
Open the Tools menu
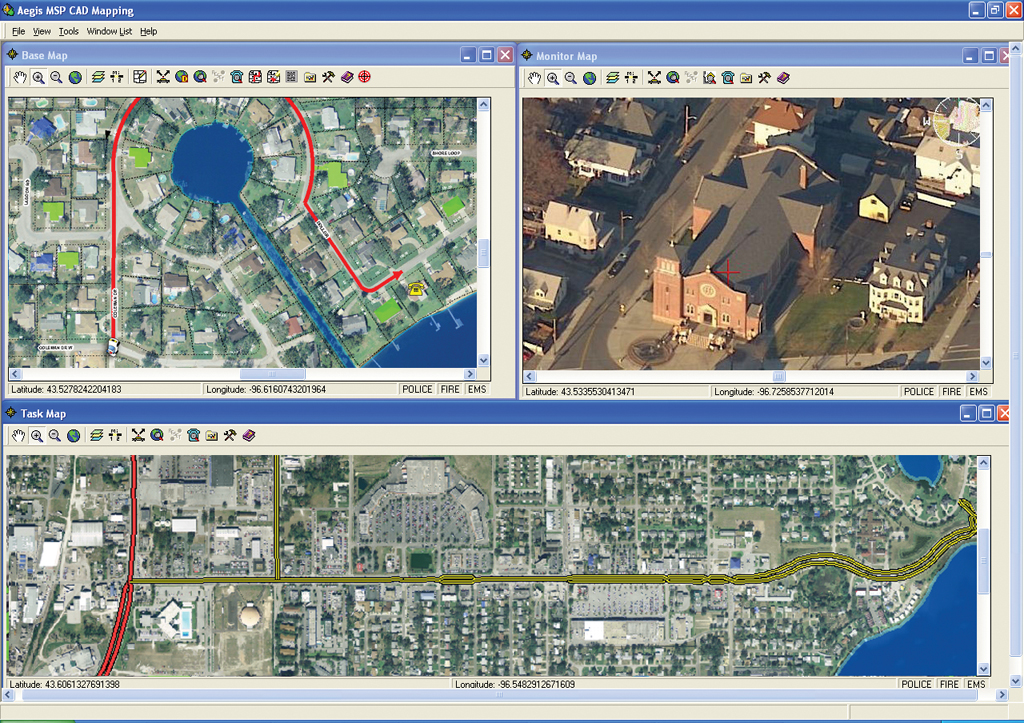point(68,31)
